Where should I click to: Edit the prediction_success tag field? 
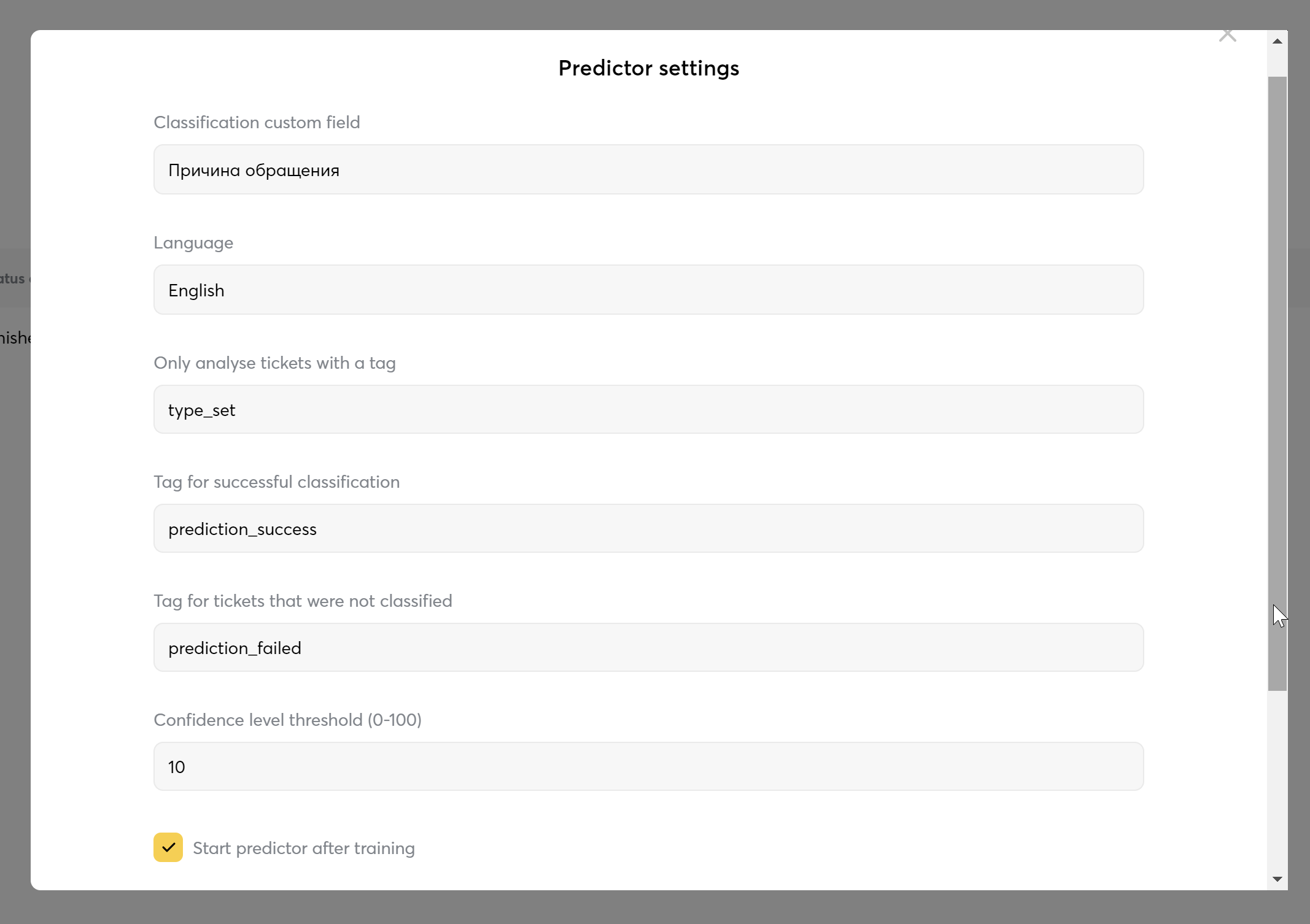point(648,528)
